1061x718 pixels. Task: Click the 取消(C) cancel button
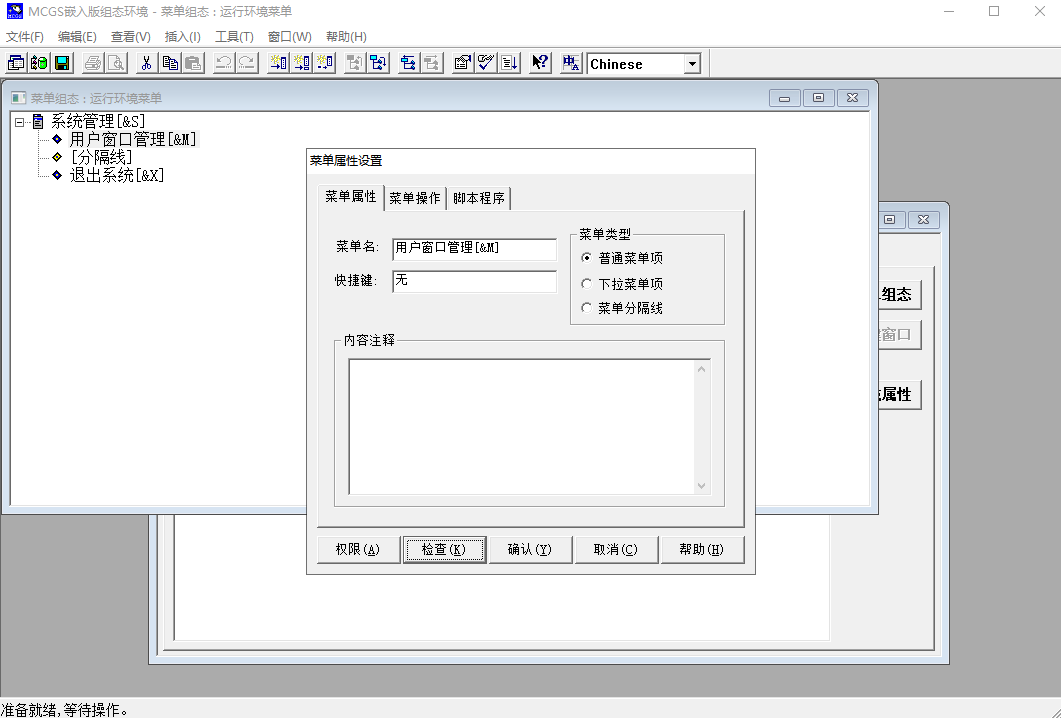point(616,549)
